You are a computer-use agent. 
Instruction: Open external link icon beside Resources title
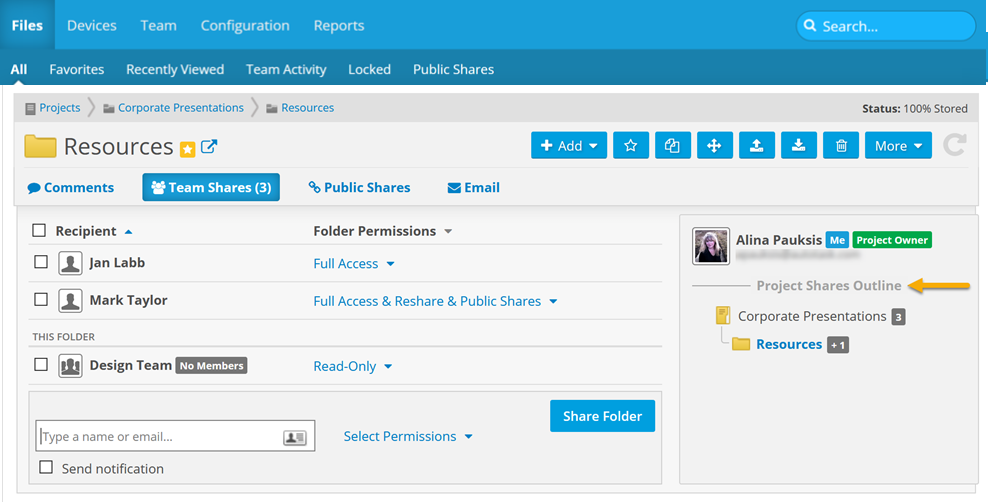coord(209,147)
